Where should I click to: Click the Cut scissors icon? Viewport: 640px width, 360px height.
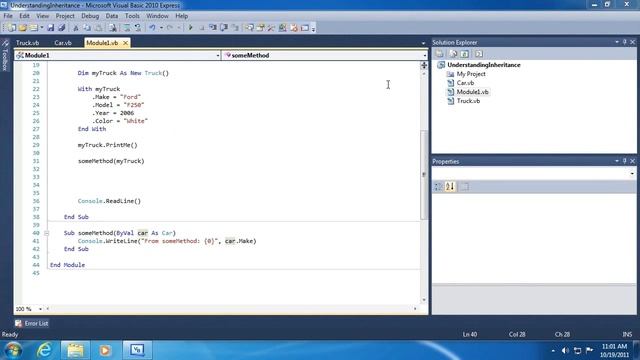[76, 28]
